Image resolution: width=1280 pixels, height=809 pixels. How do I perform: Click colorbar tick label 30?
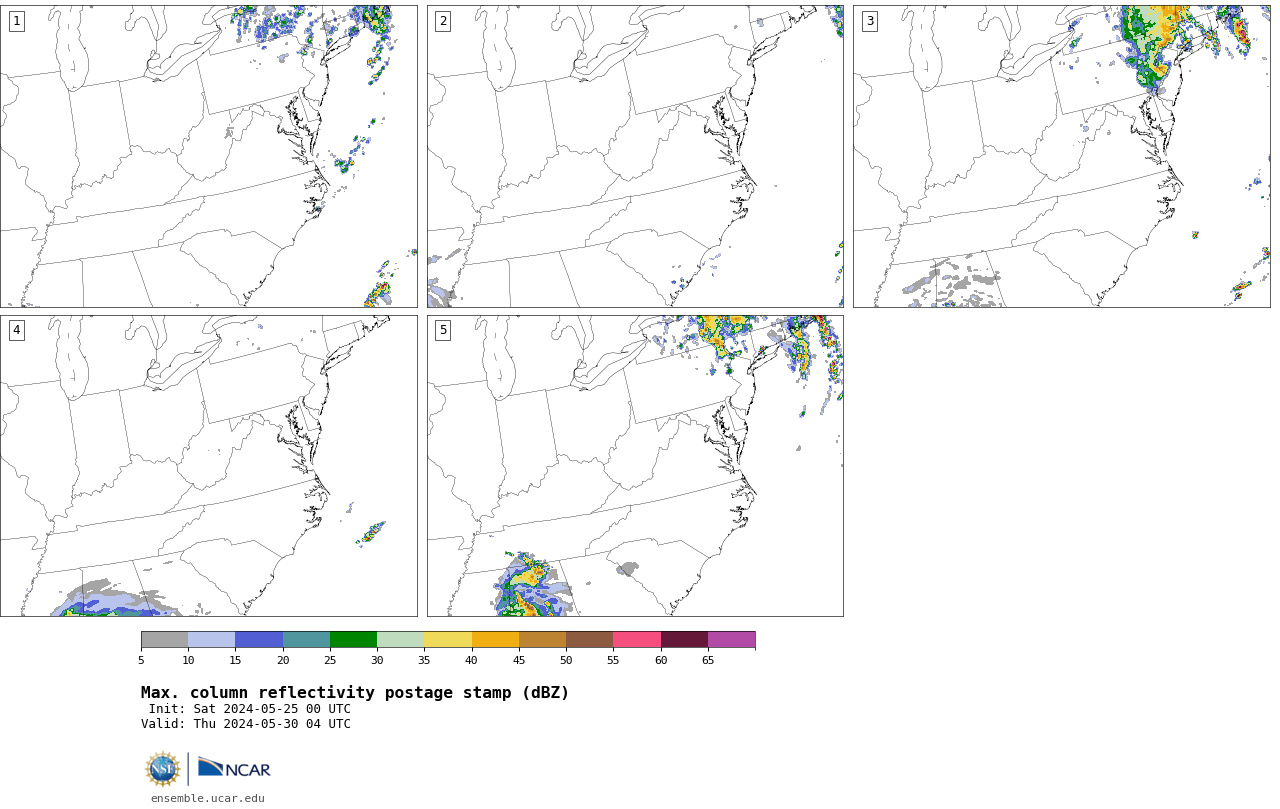377,660
